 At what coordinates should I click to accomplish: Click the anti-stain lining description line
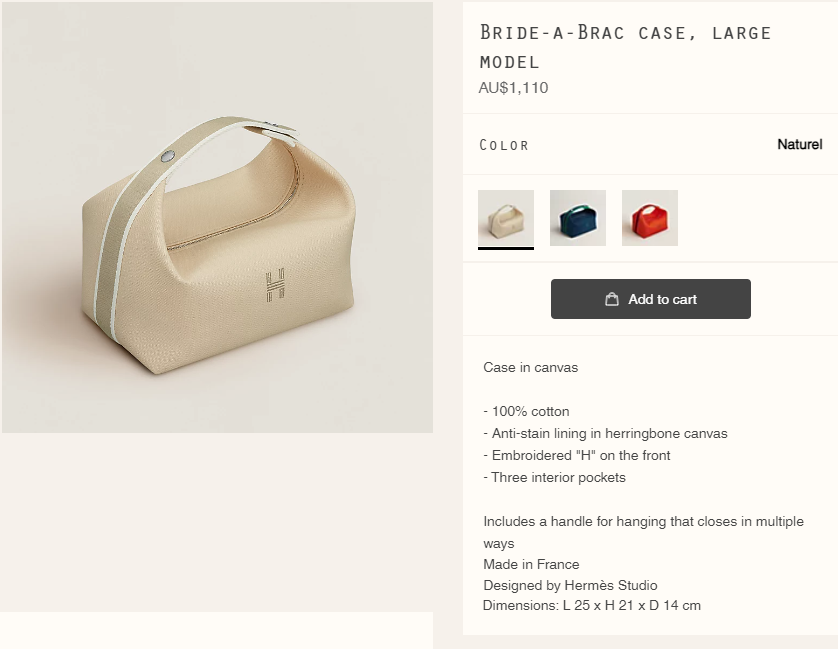click(605, 433)
